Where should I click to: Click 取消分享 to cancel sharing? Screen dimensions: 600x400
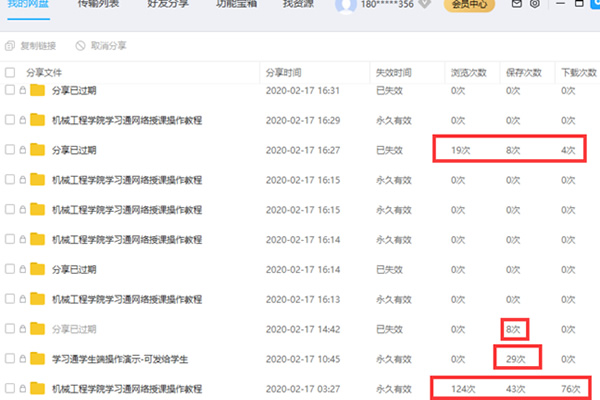click(x=105, y=46)
